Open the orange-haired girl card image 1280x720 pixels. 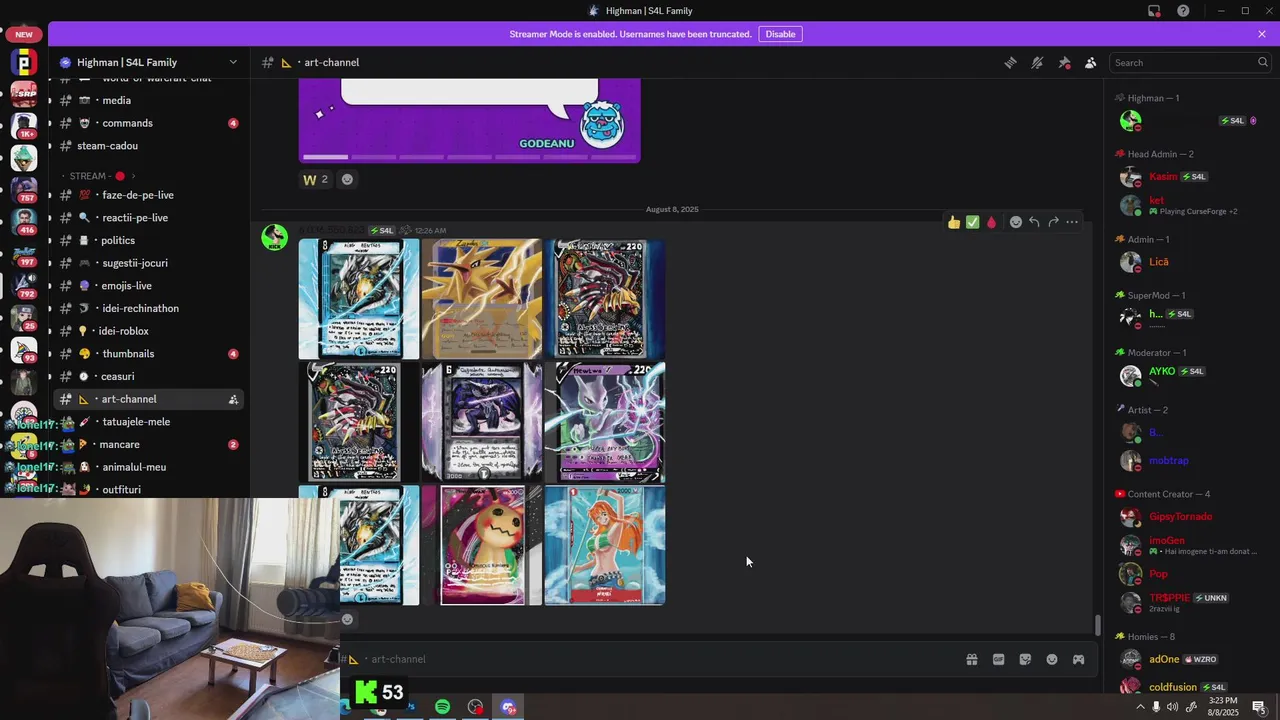(x=605, y=545)
